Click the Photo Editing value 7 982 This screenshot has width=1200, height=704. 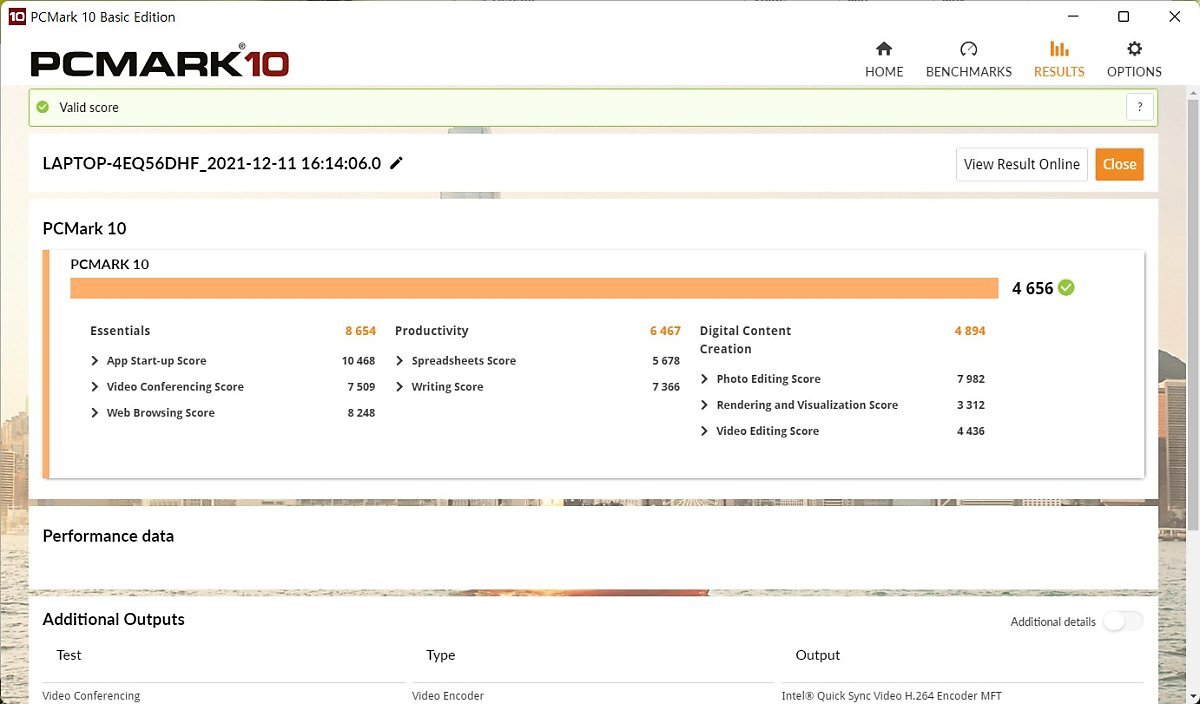971,379
